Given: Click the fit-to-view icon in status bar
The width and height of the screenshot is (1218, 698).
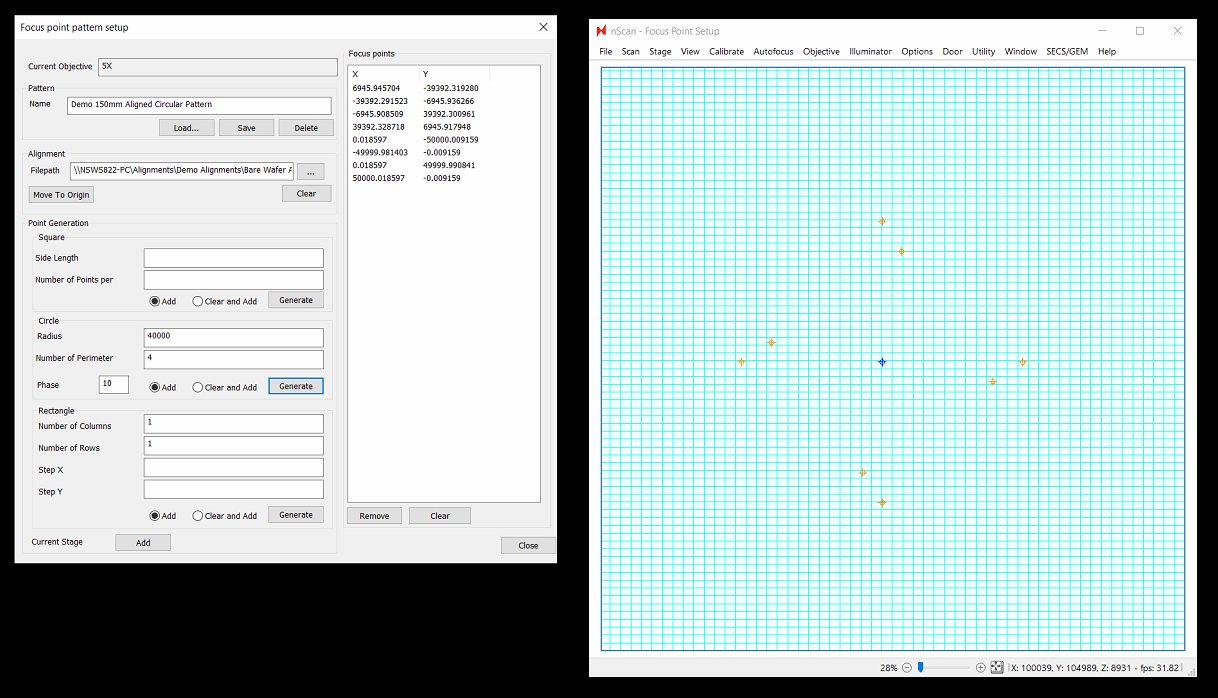Looking at the screenshot, I should tap(996, 668).
